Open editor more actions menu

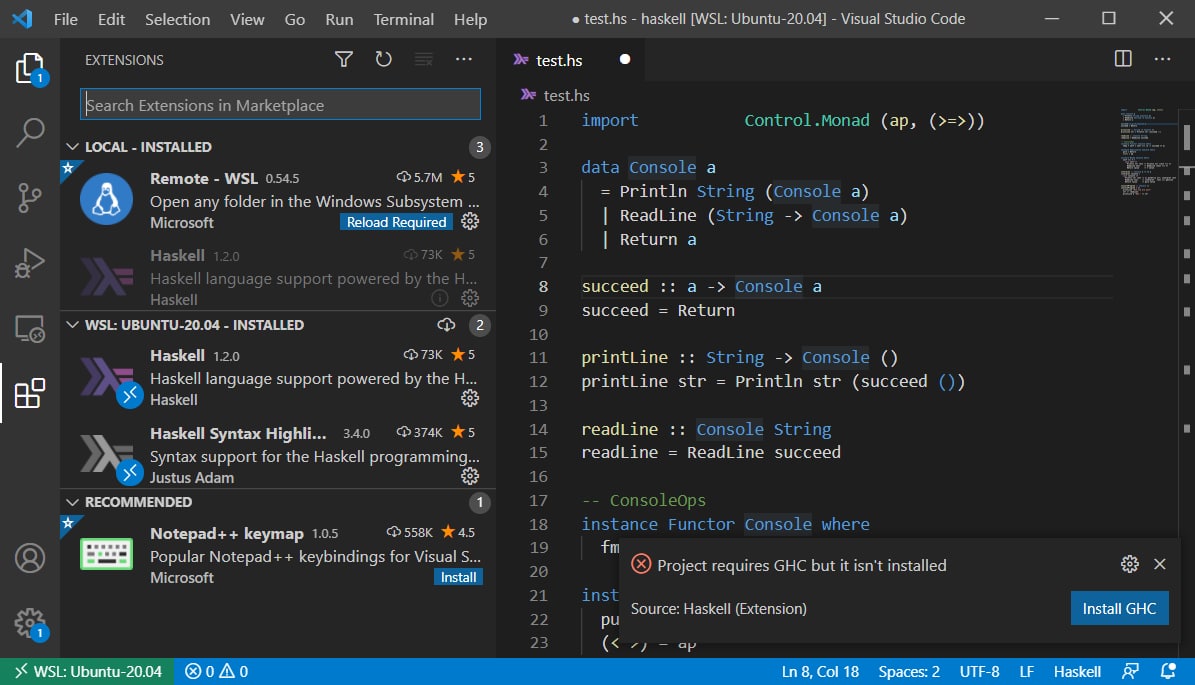tap(1162, 59)
